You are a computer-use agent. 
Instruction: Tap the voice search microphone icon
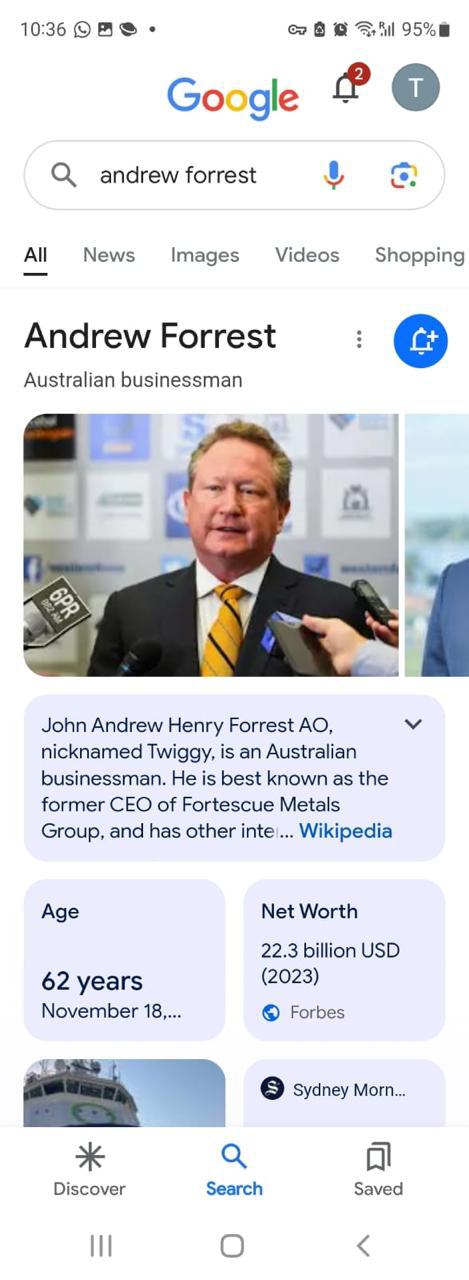334,176
